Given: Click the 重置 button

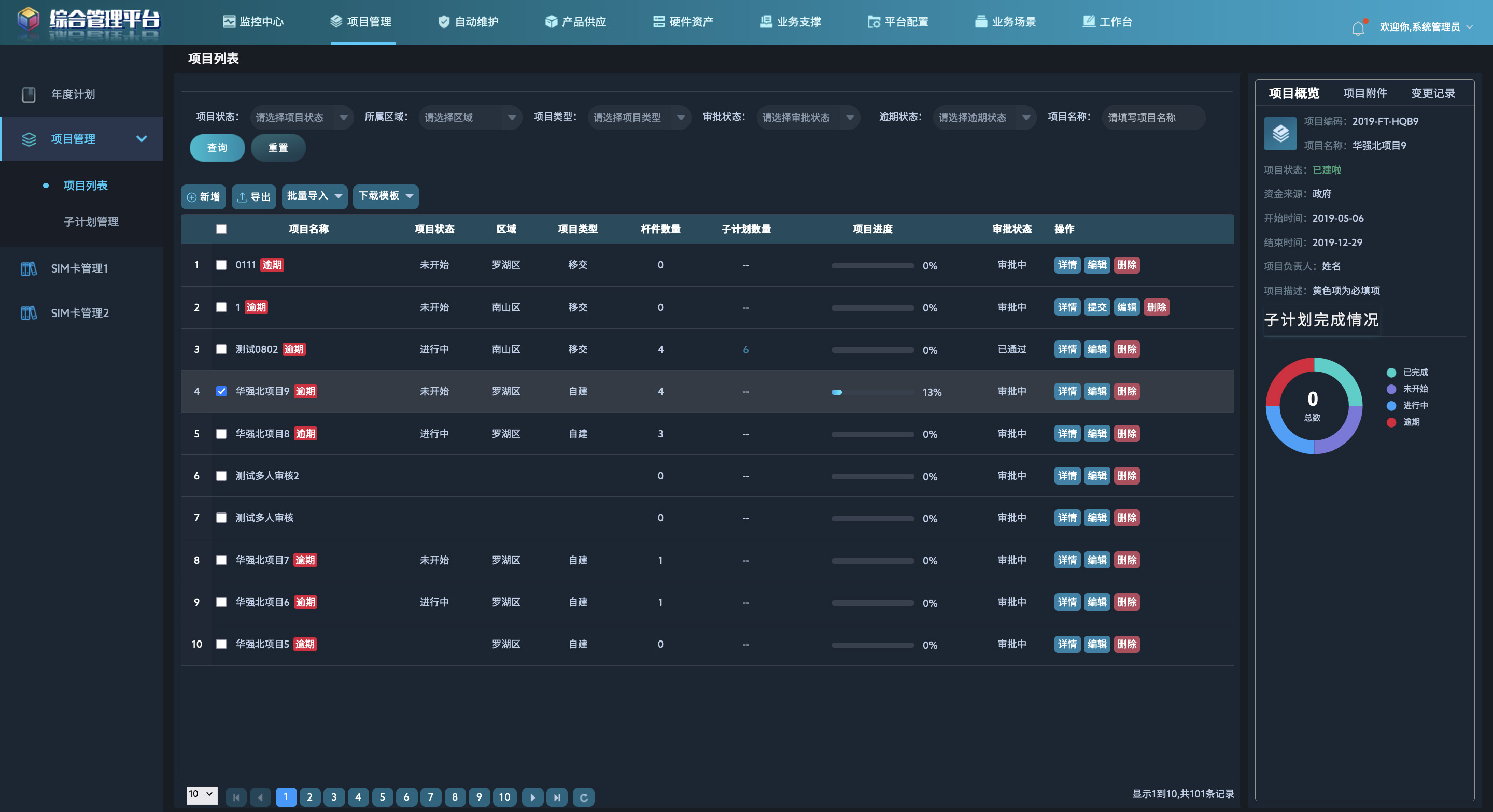Looking at the screenshot, I should click(x=278, y=148).
